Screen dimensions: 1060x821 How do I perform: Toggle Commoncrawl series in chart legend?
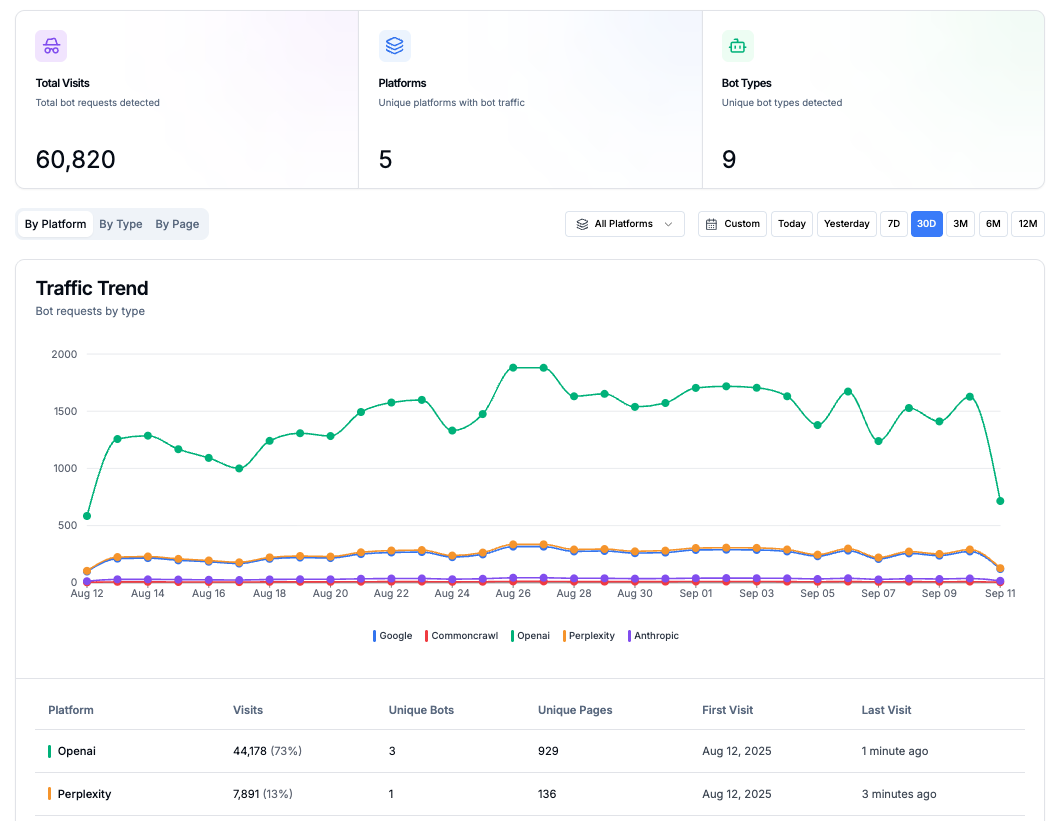pyautogui.click(x=463, y=636)
